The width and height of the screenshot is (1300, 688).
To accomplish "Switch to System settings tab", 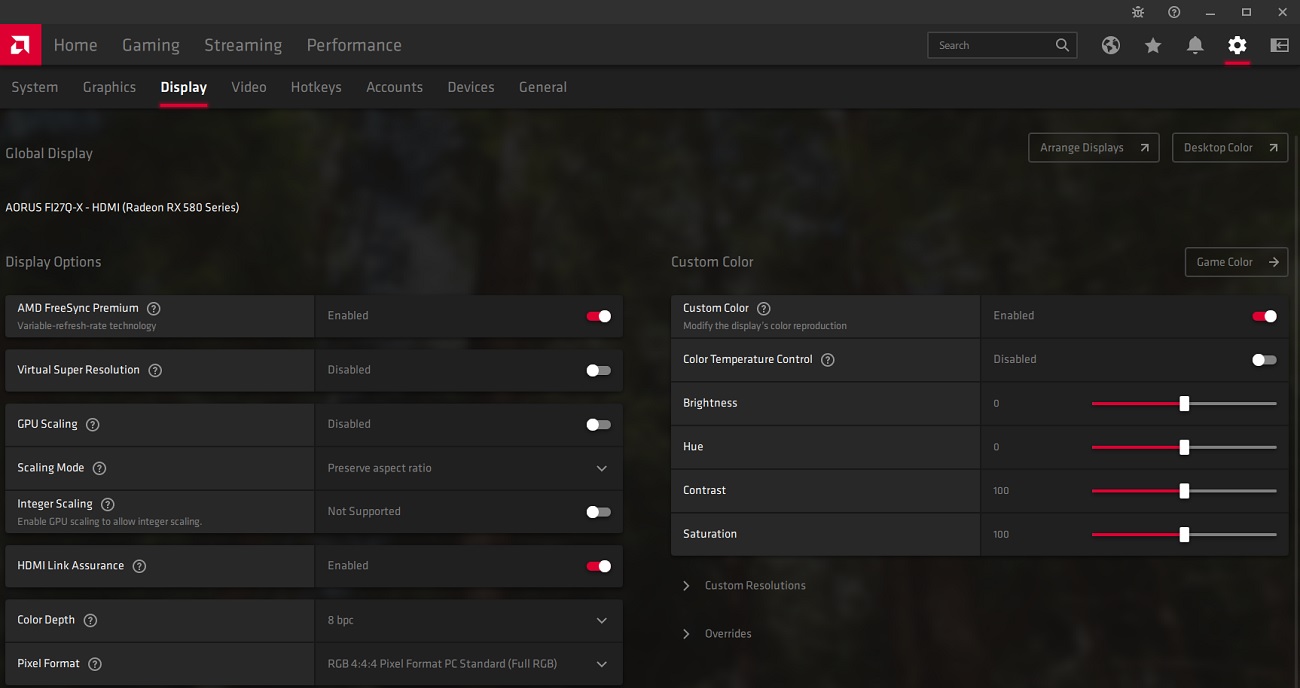I will point(35,87).
